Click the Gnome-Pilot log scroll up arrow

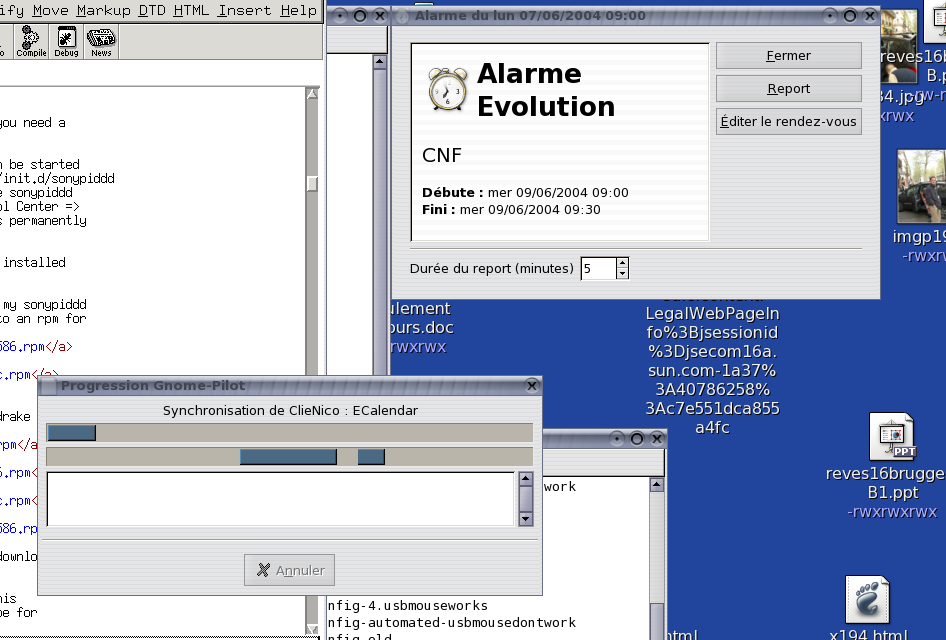(525, 479)
